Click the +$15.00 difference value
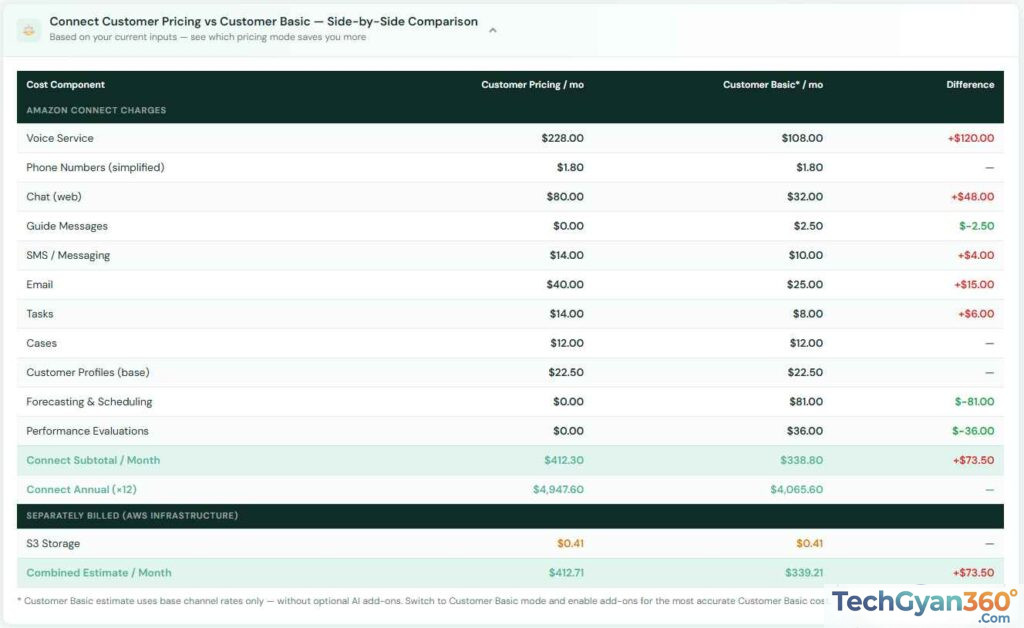Screen dimensions: 1024x628 [974, 285]
